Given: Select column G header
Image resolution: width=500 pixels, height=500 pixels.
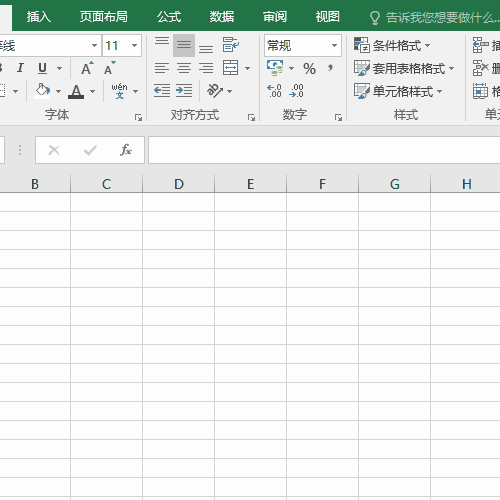Looking at the screenshot, I should [x=395, y=184].
